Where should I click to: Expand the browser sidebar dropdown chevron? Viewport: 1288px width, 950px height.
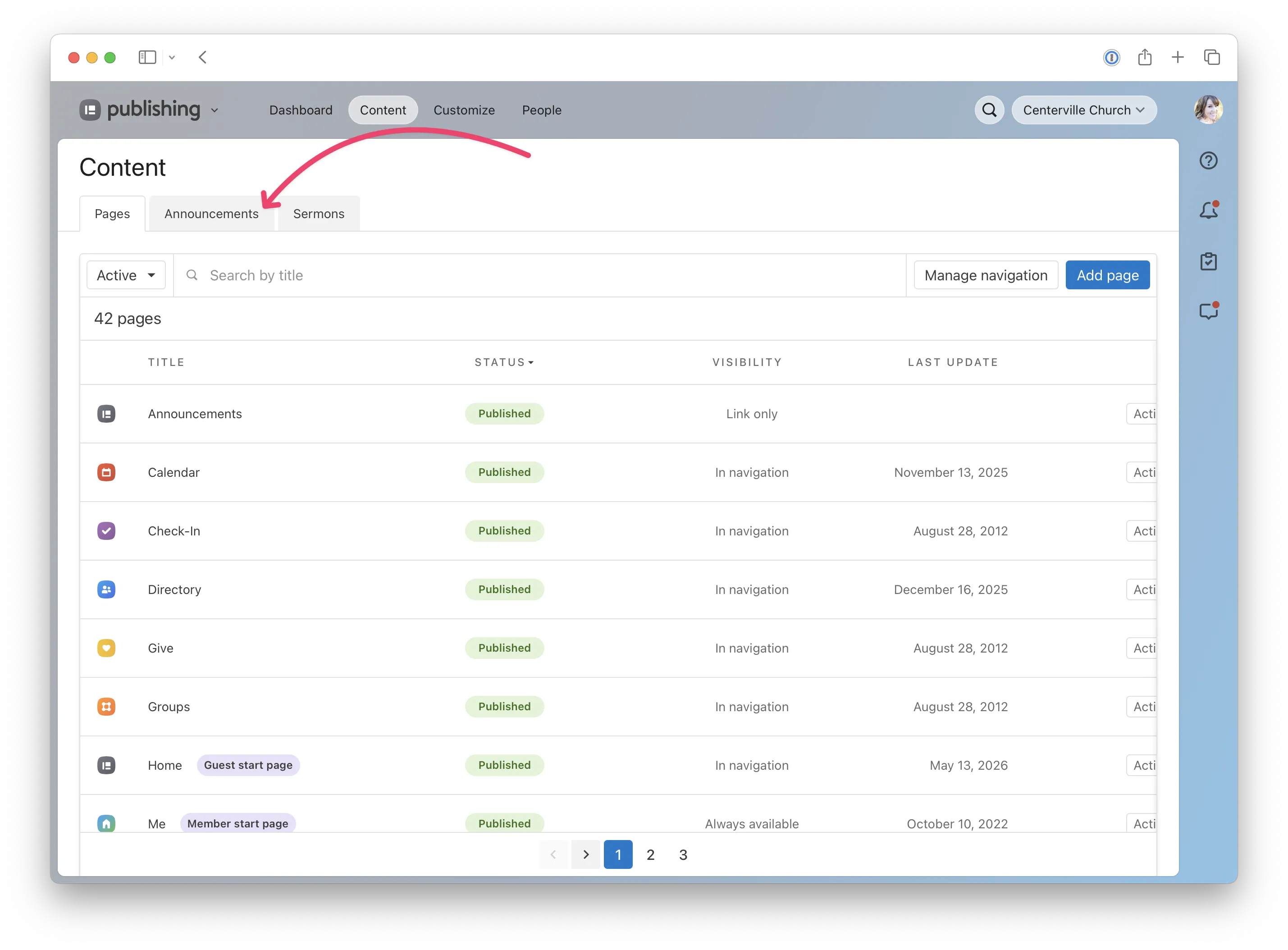pos(171,58)
